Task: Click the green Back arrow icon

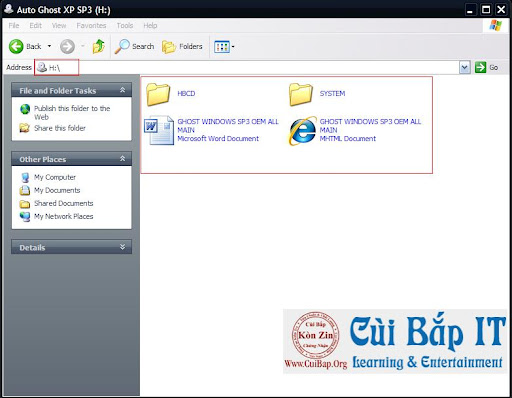Action: tap(16, 46)
